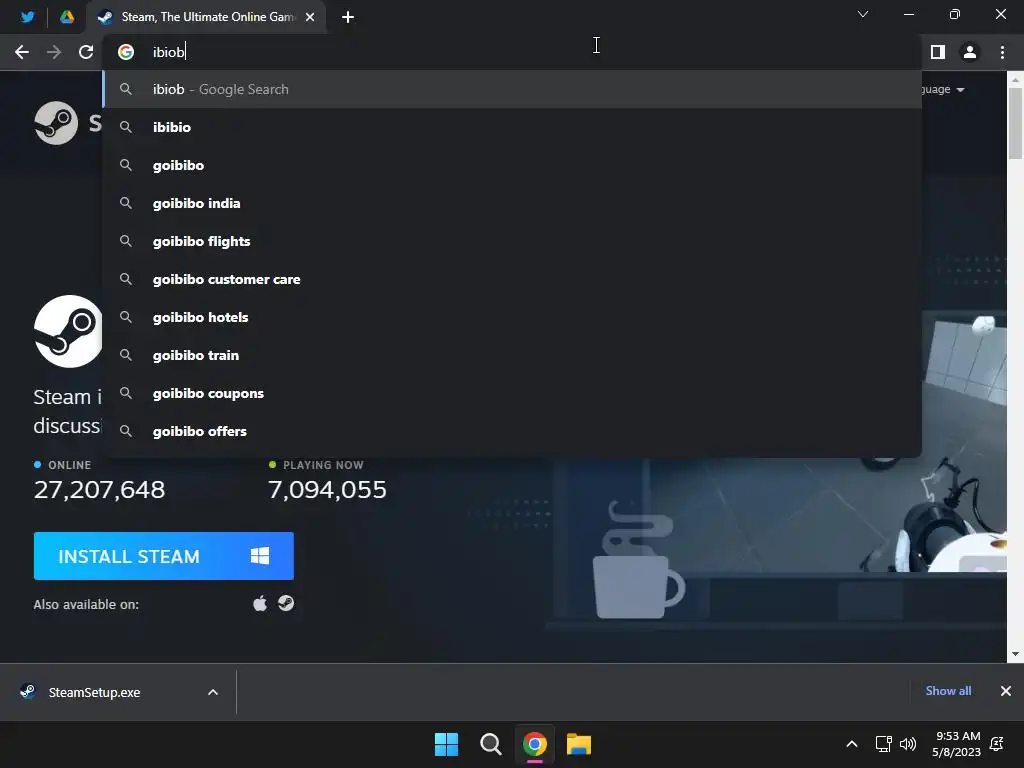Go back to previous page
1024x768 pixels.
pos(22,52)
